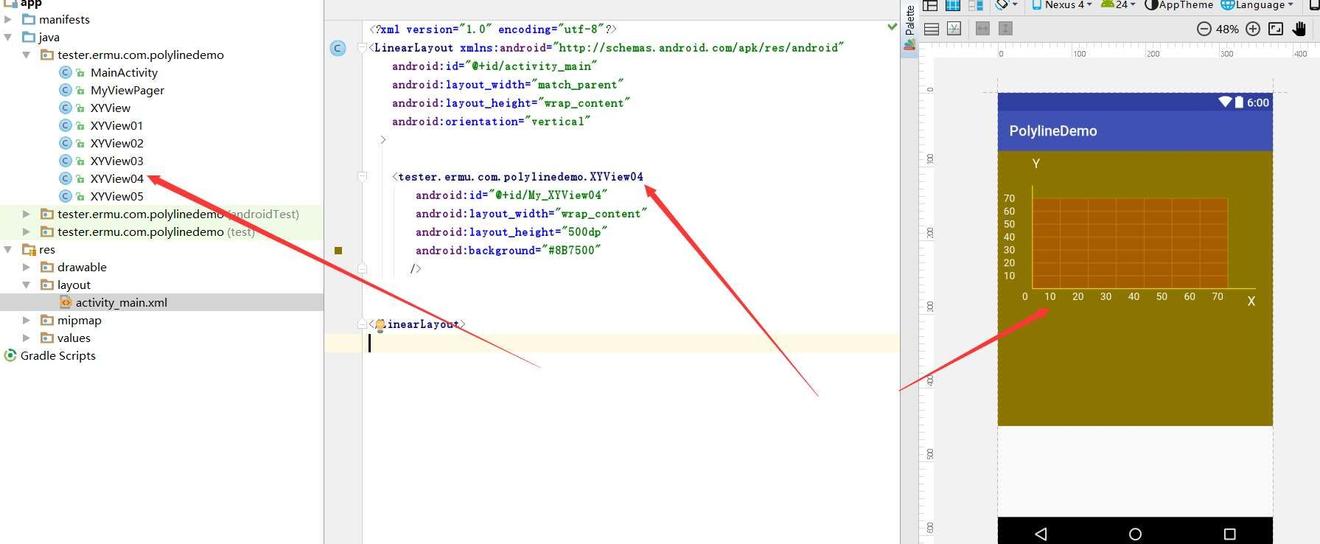The width and height of the screenshot is (1320, 544).
Task: Enable the pan hand tool
Action: pos(1300,29)
